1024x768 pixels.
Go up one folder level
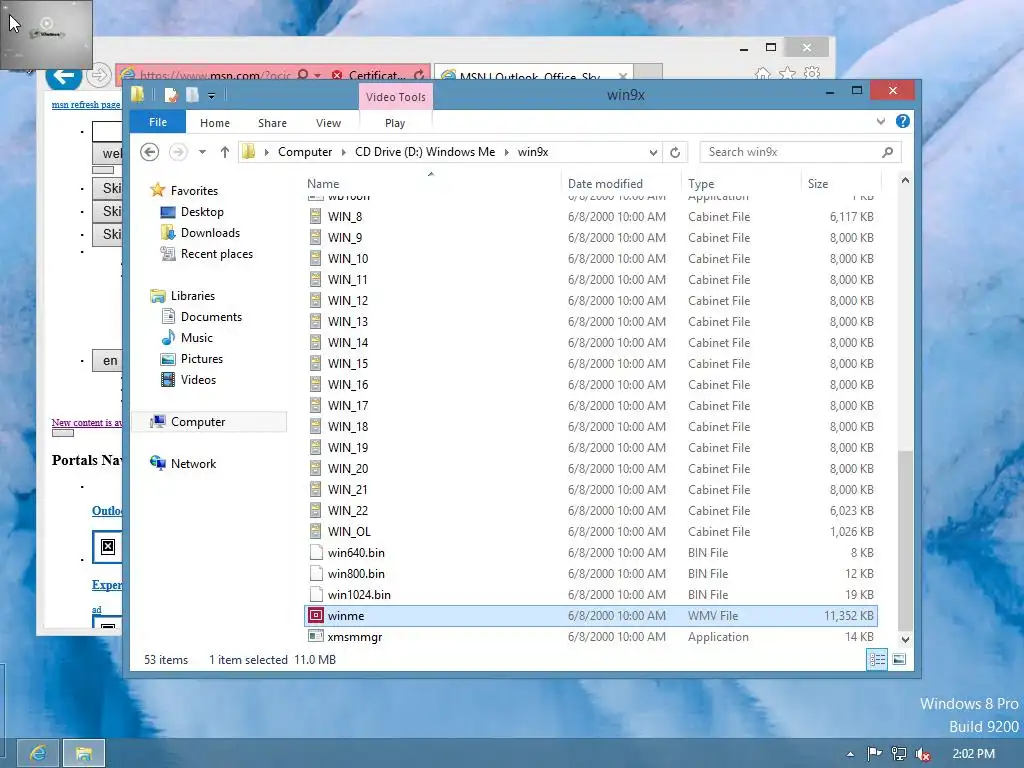pos(225,152)
